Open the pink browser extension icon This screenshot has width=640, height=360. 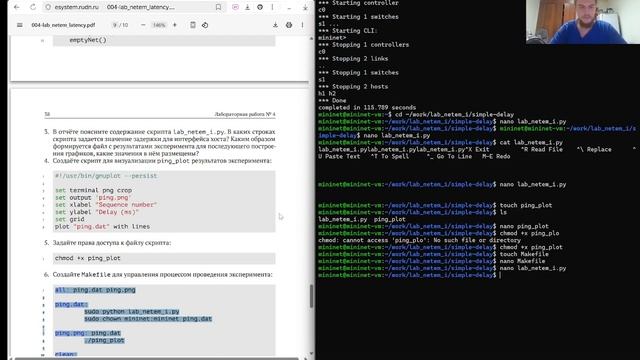pos(236,7)
